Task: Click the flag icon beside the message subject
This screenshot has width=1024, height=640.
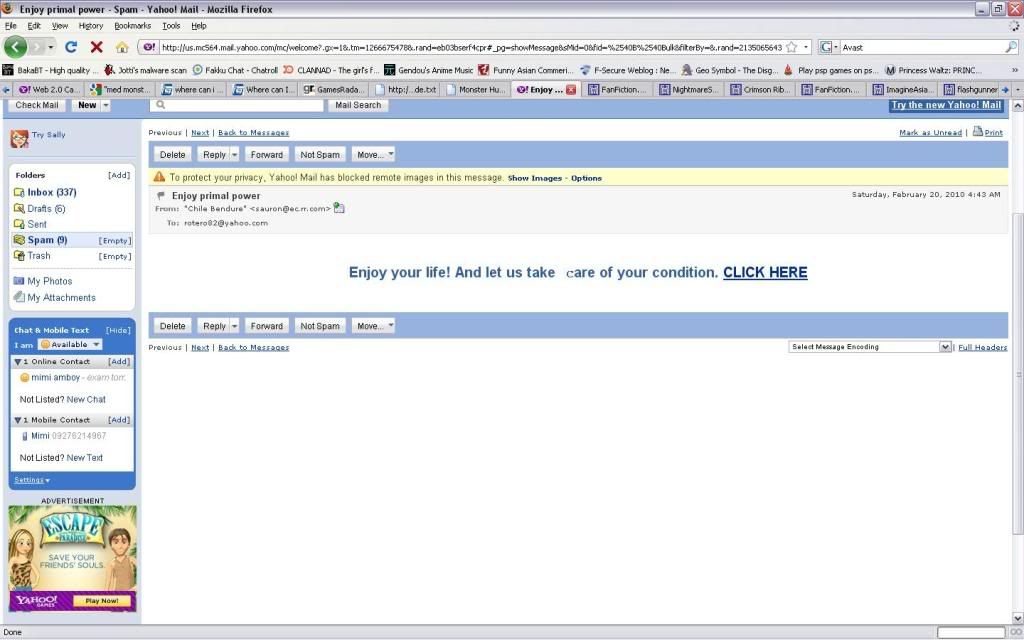Action: coord(161,195)
